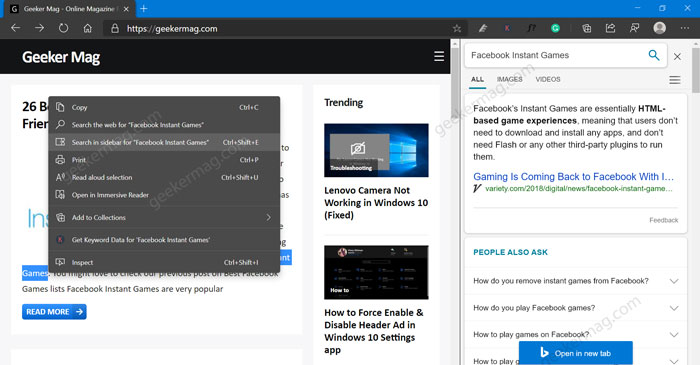Click the address bar URL geekermag.com
700x365 pixels.
(x=172, y=29)
